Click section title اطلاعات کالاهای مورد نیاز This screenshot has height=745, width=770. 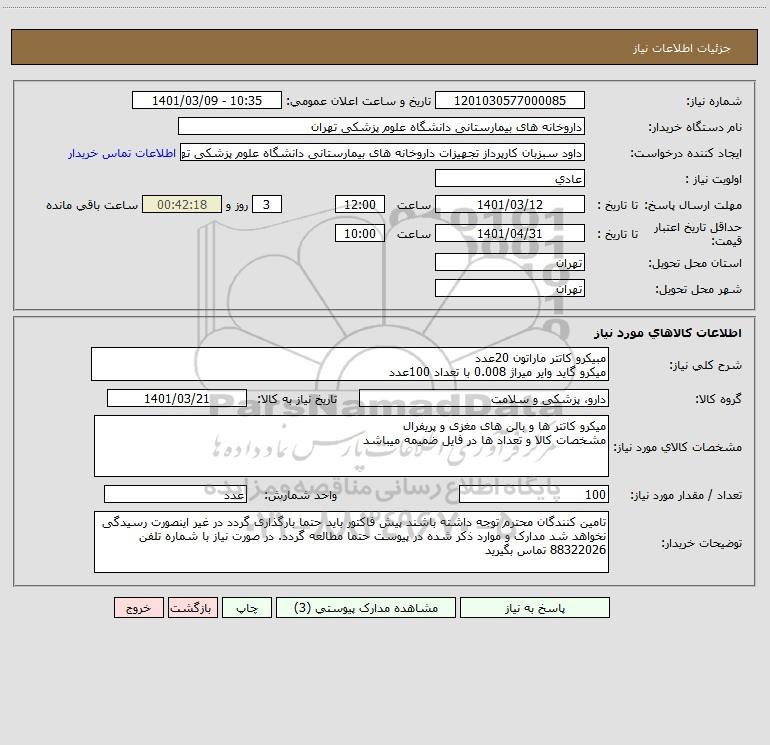click(x=668, y=333)
